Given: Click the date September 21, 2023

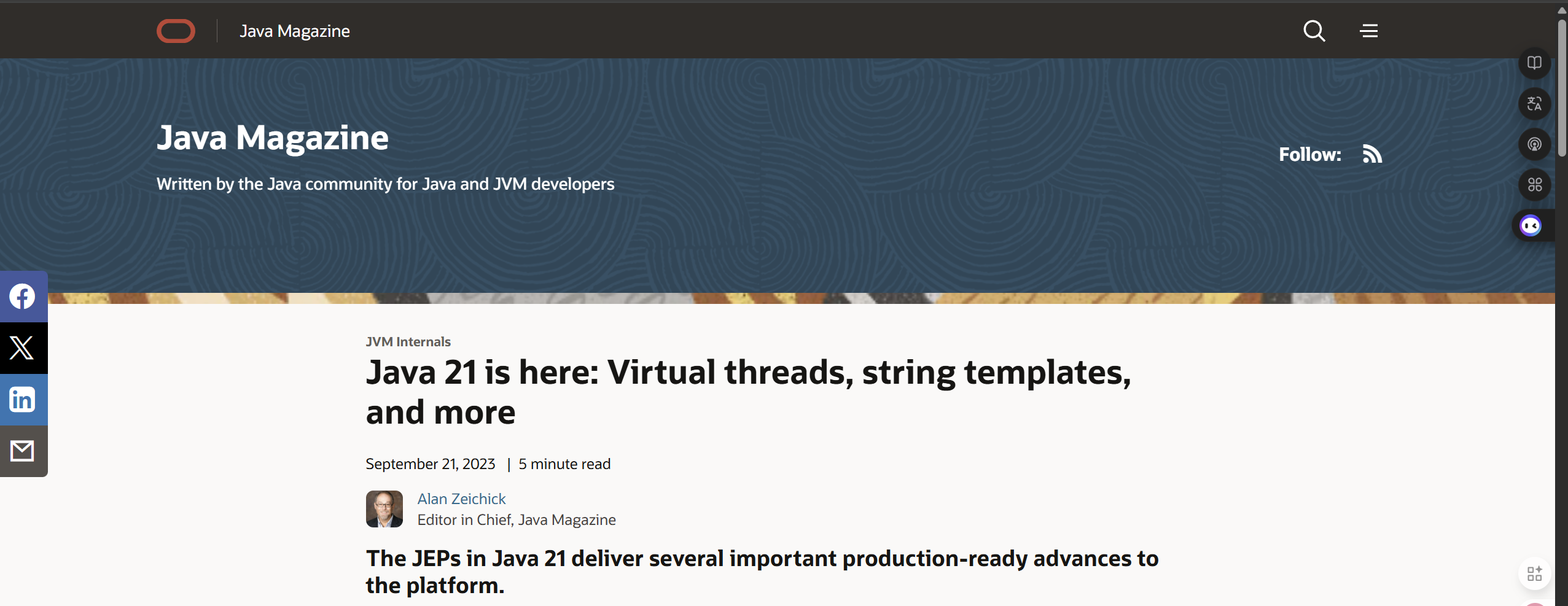Looking at the screenshot, I should [x=430, y=464].
